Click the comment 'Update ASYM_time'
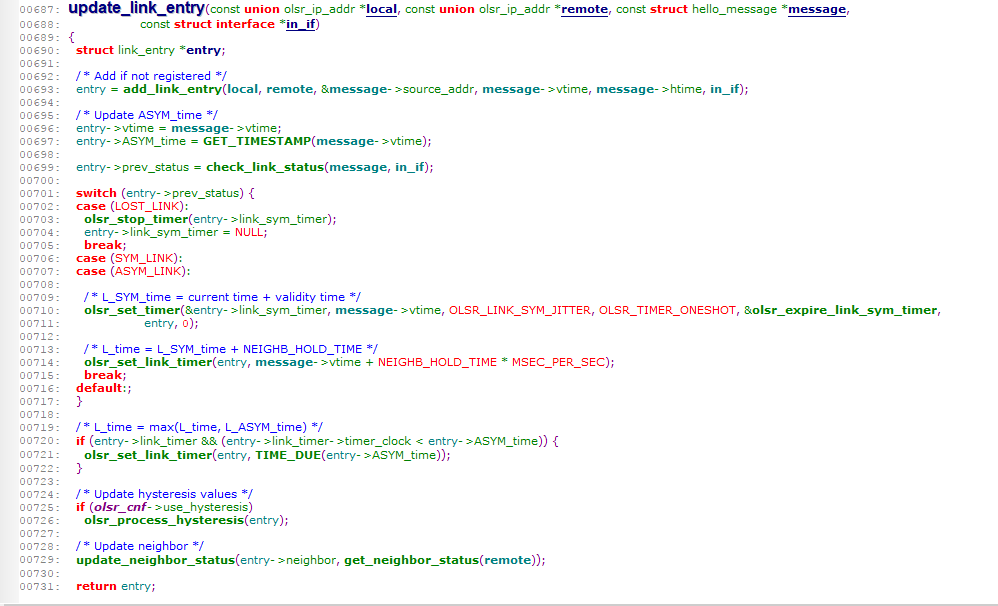Viewport: 998px width, 606px height. coord(147,115)
